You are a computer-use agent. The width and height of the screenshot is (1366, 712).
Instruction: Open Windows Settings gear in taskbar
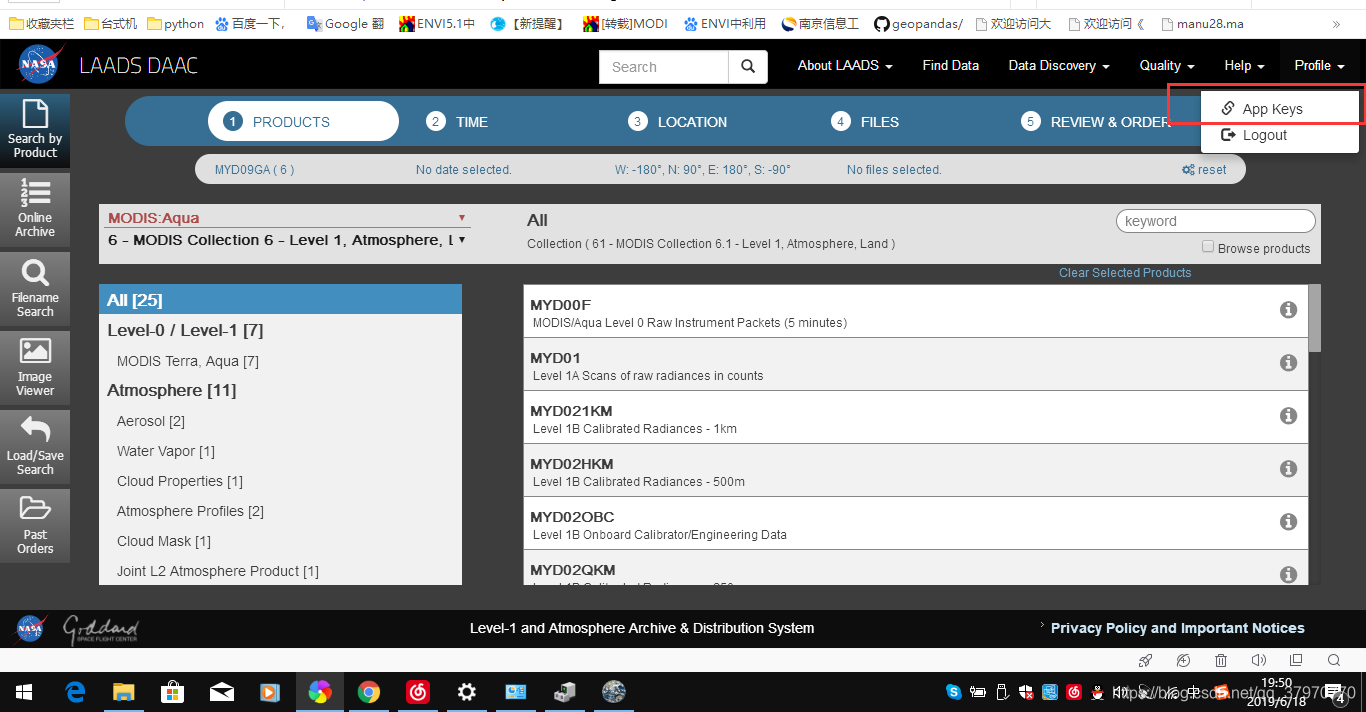click(467, 692)
